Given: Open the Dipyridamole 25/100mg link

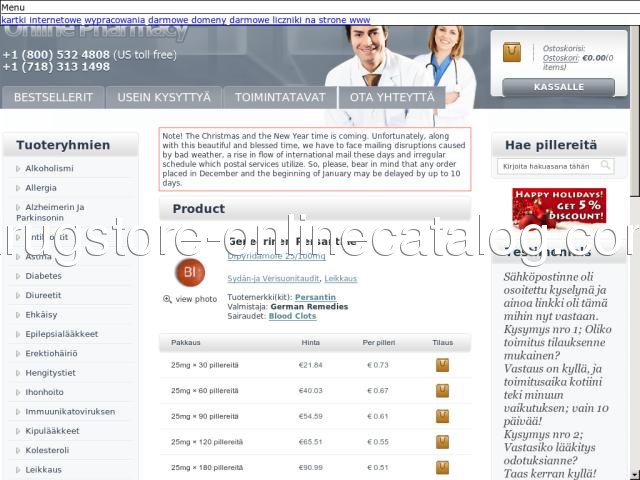Looking at the screenshot, I should pyautogui.click(x=276, y=256).
